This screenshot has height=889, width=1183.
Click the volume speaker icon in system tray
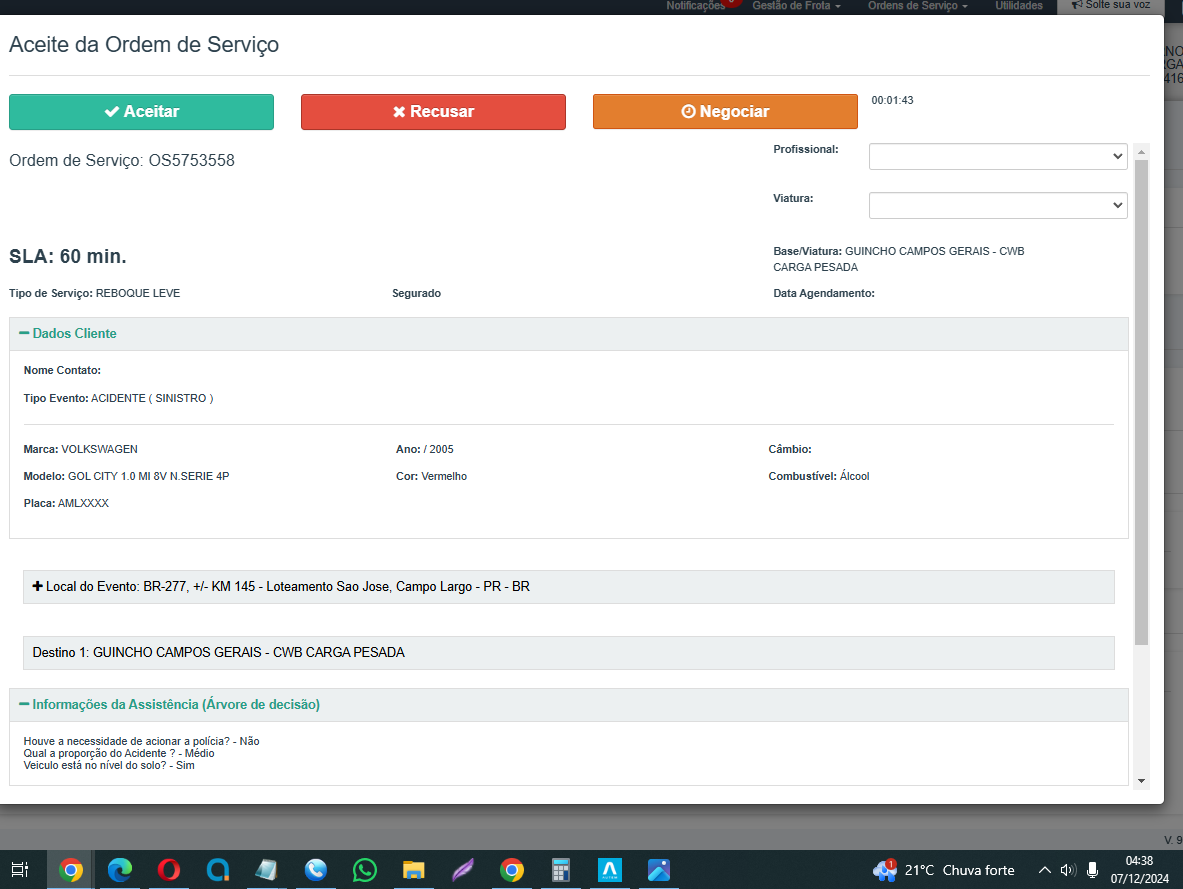pyautogui.click(x=1068, y=870)
